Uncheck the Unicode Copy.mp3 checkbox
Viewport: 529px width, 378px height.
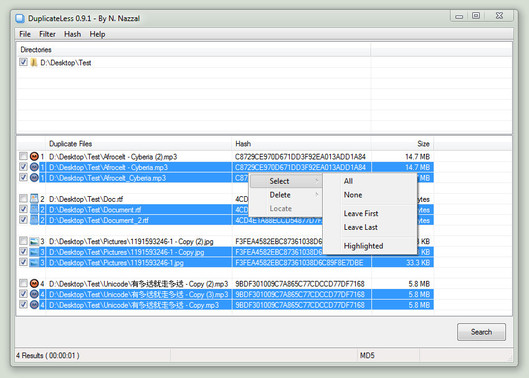point(23,304)
